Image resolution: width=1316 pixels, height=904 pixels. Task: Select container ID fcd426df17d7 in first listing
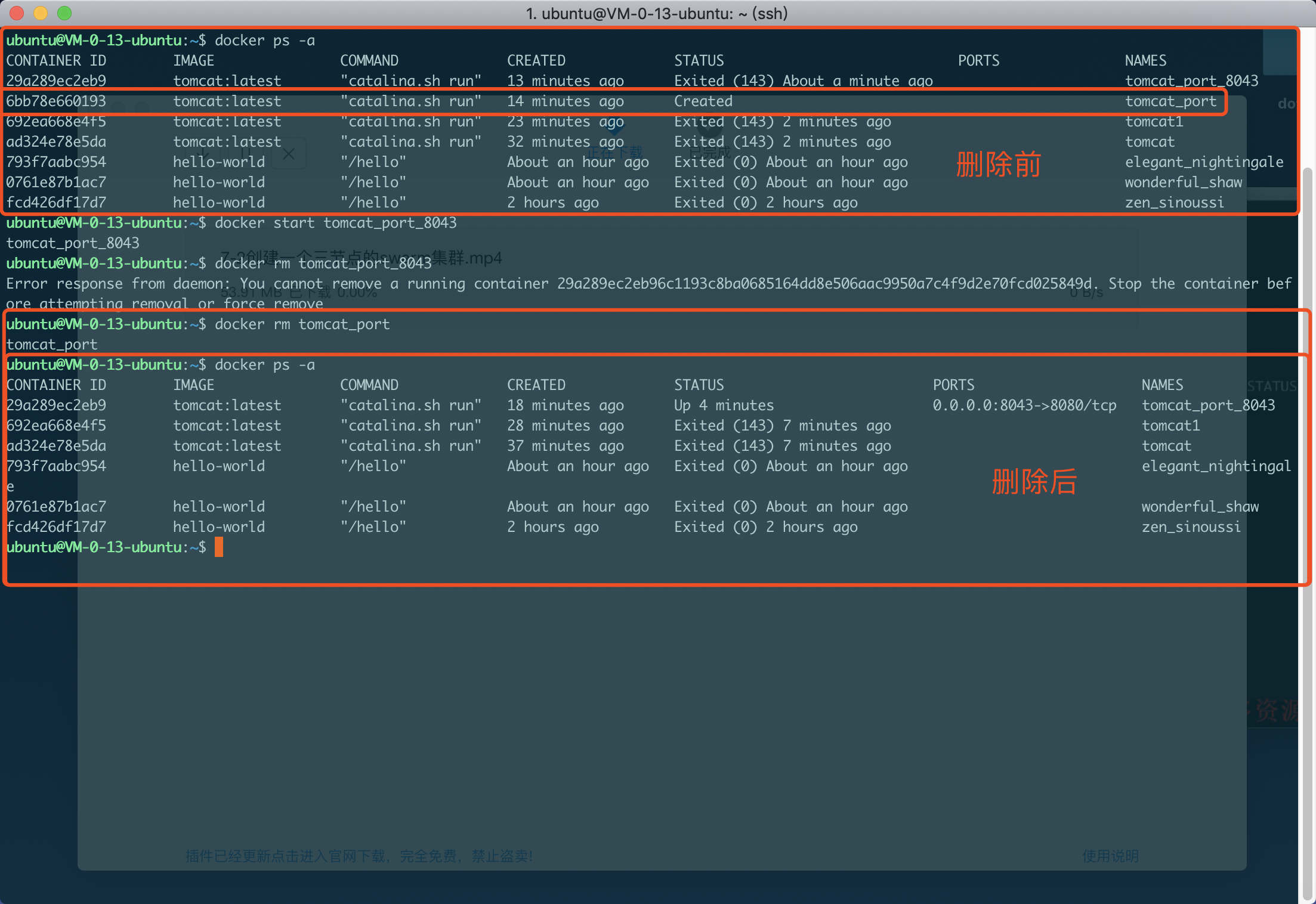(x=56, y=202)
